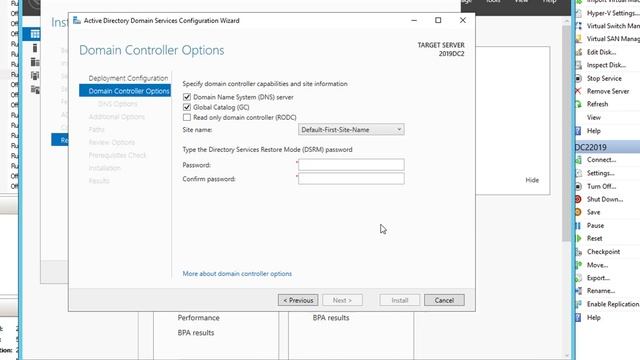Click Remove Server in Hyper-V actions

pyautogui.click(x=608, y=91)
